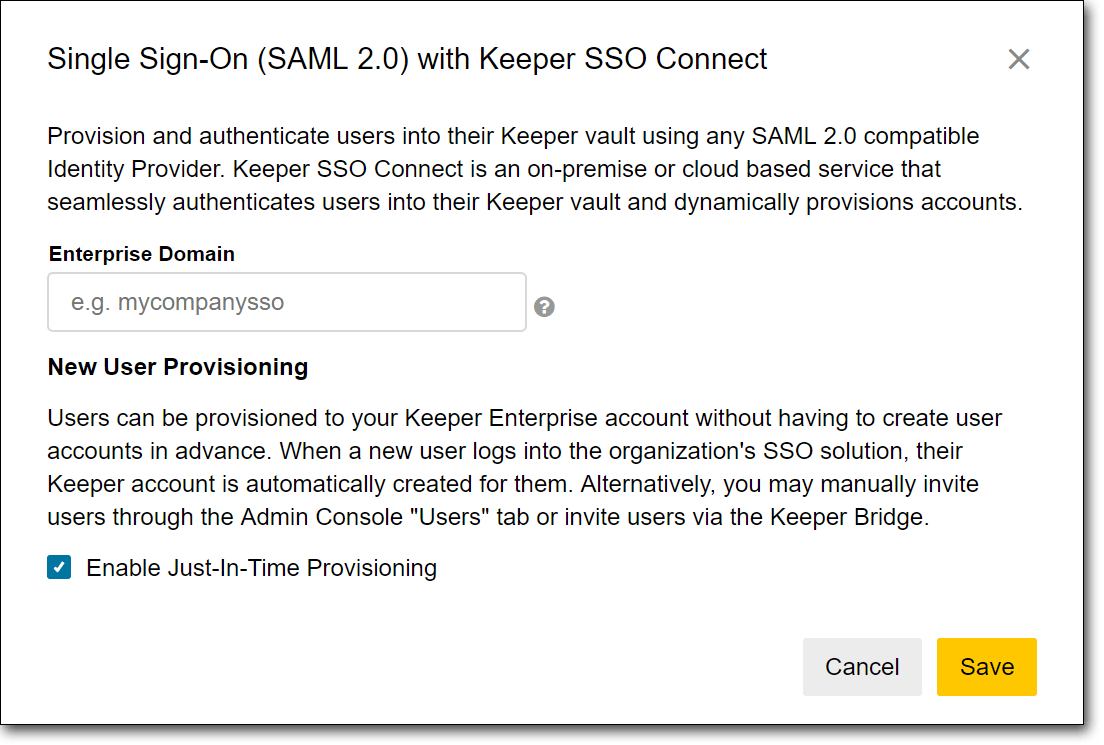Click the words Keeper Bridge in description
The width and height of the screenshot is (1104, 745).
[x=847, y=517]
